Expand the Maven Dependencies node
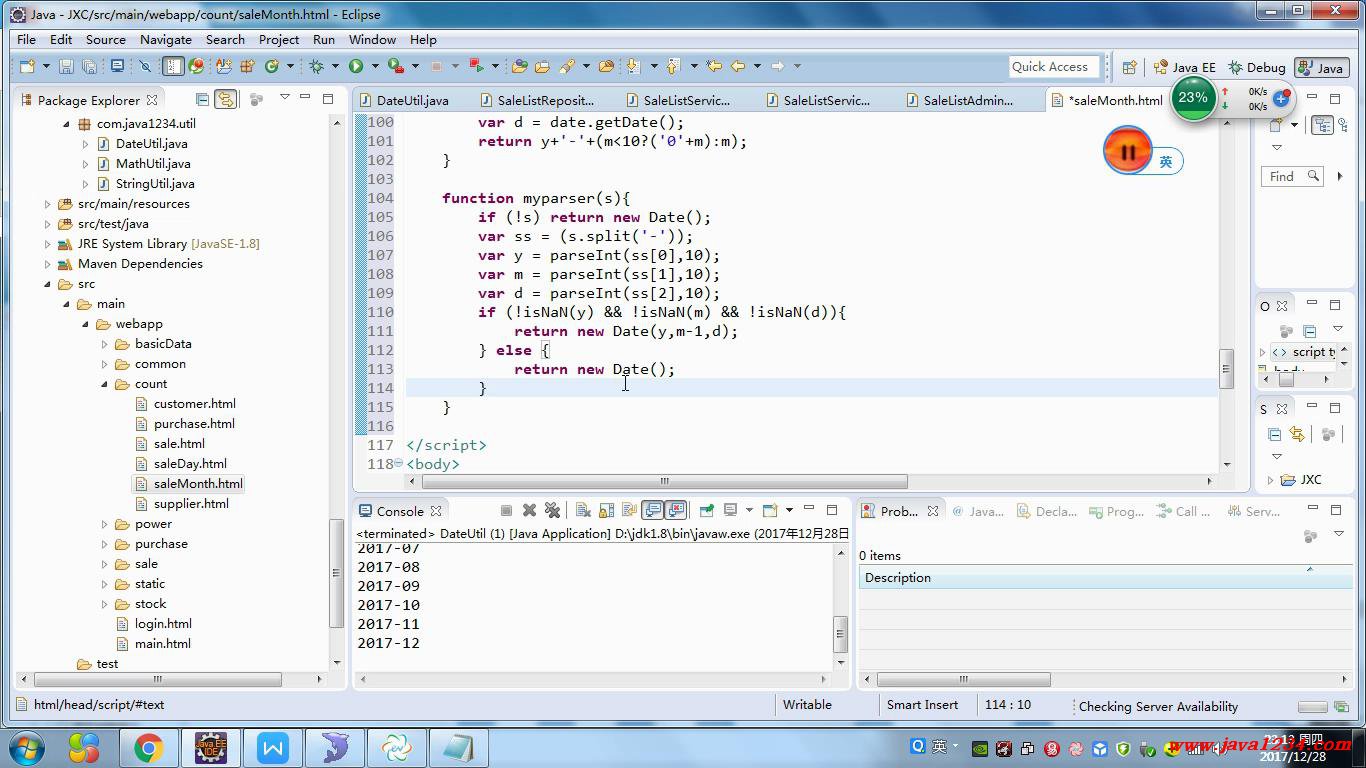The image size is (1366, 768). point(47,264)
